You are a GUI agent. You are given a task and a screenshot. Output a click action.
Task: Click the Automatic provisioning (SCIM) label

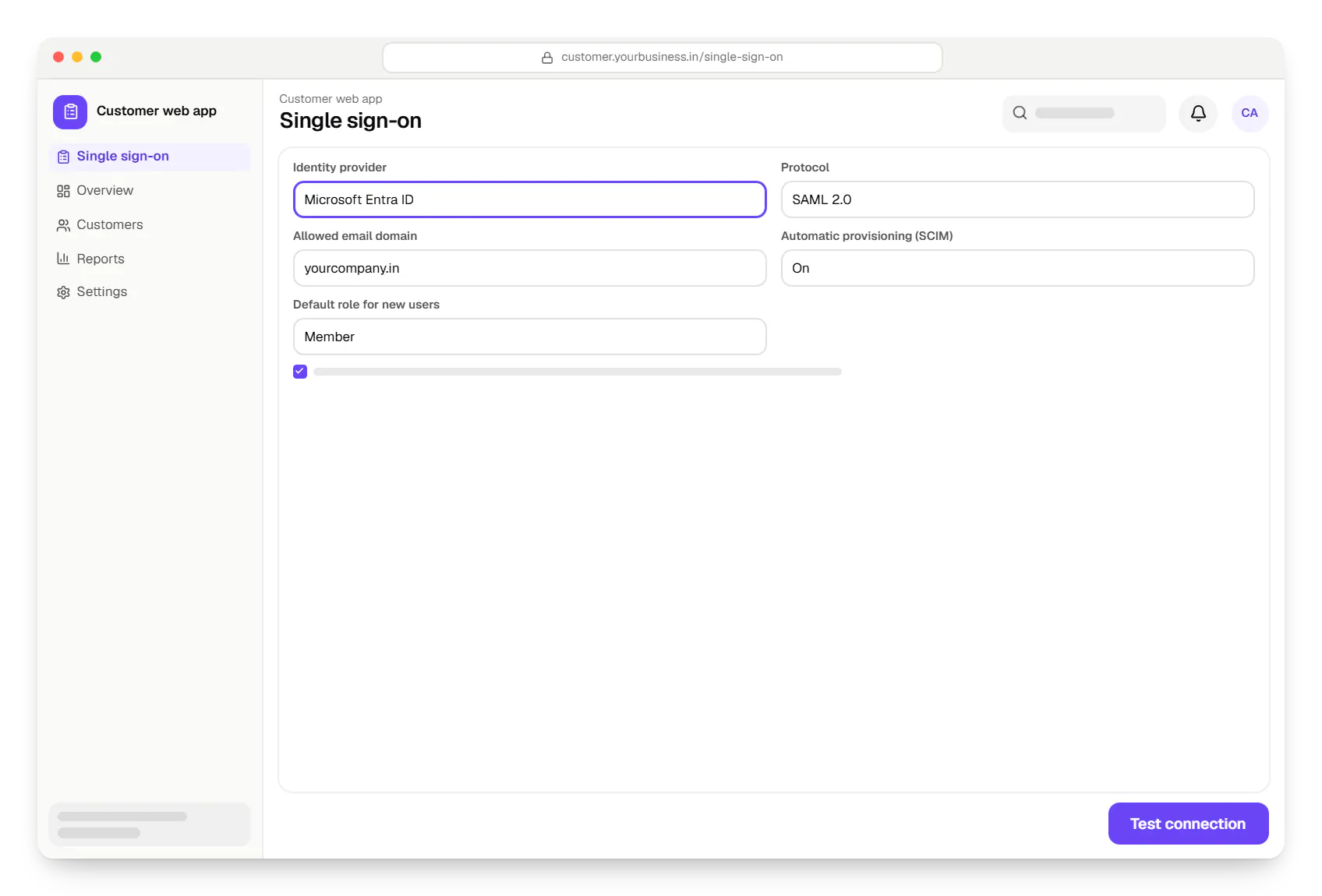tap(867, 236)
